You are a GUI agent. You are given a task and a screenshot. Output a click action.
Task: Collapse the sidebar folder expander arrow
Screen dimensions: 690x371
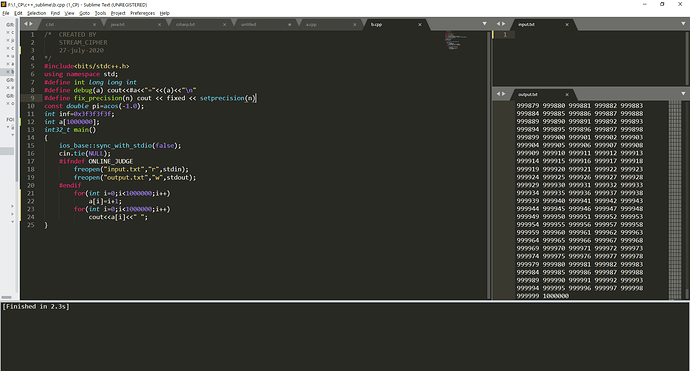point(7,127)
